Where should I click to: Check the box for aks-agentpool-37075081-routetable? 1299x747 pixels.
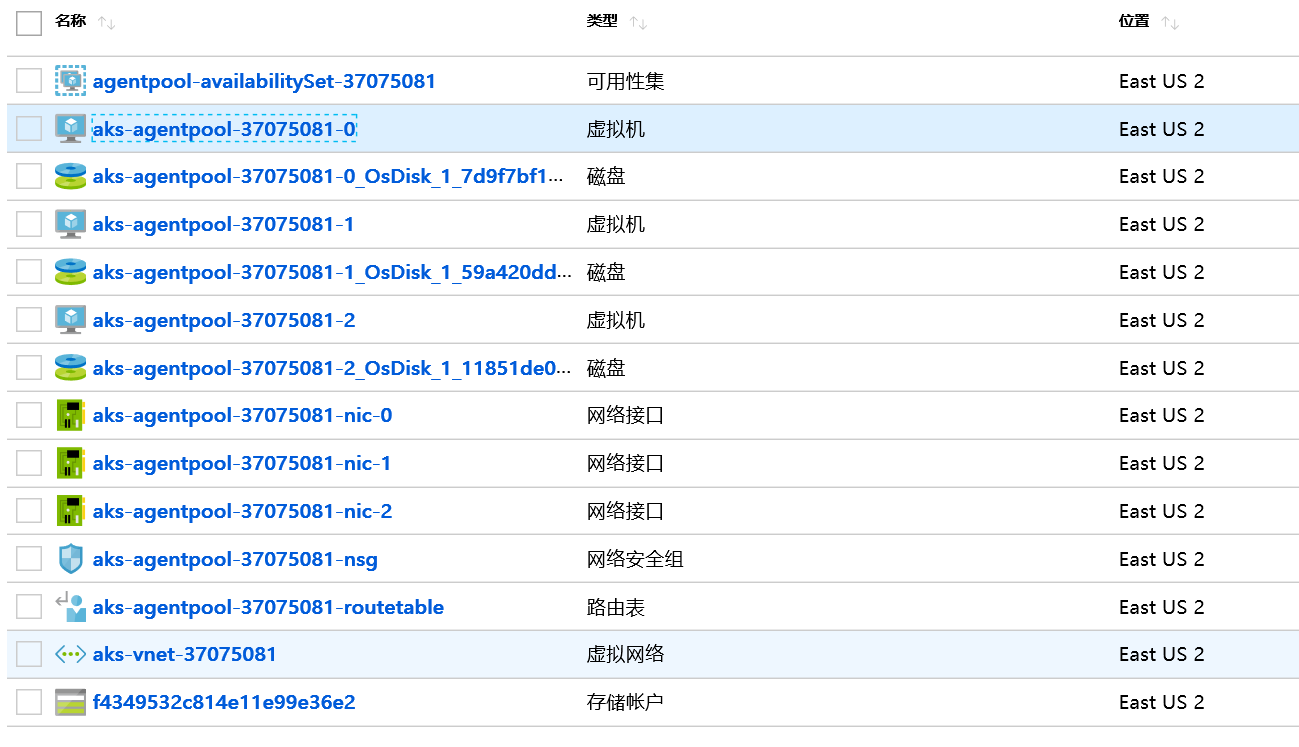tap(29, 607)
